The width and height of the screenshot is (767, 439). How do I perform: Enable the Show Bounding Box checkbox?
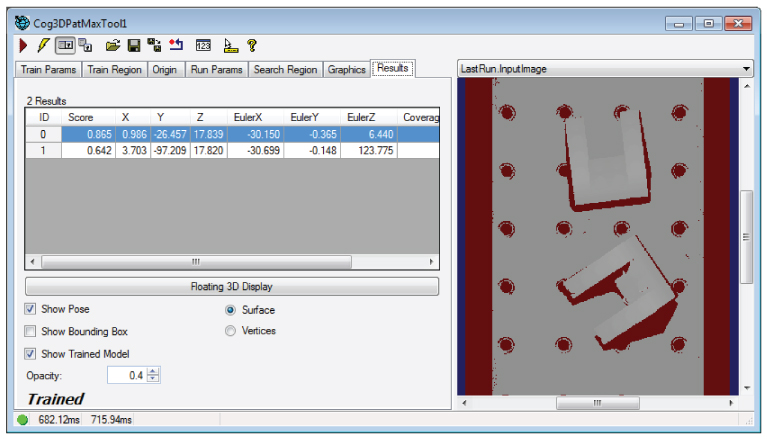[31, 331]
